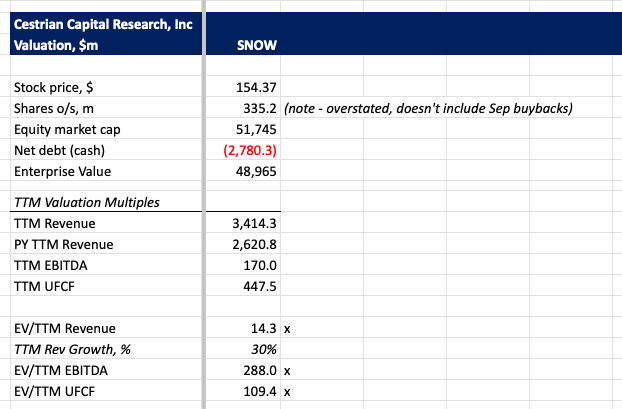
Task: Click the 'EV/TTM EBITDA' label
Action: click(61, 371)
